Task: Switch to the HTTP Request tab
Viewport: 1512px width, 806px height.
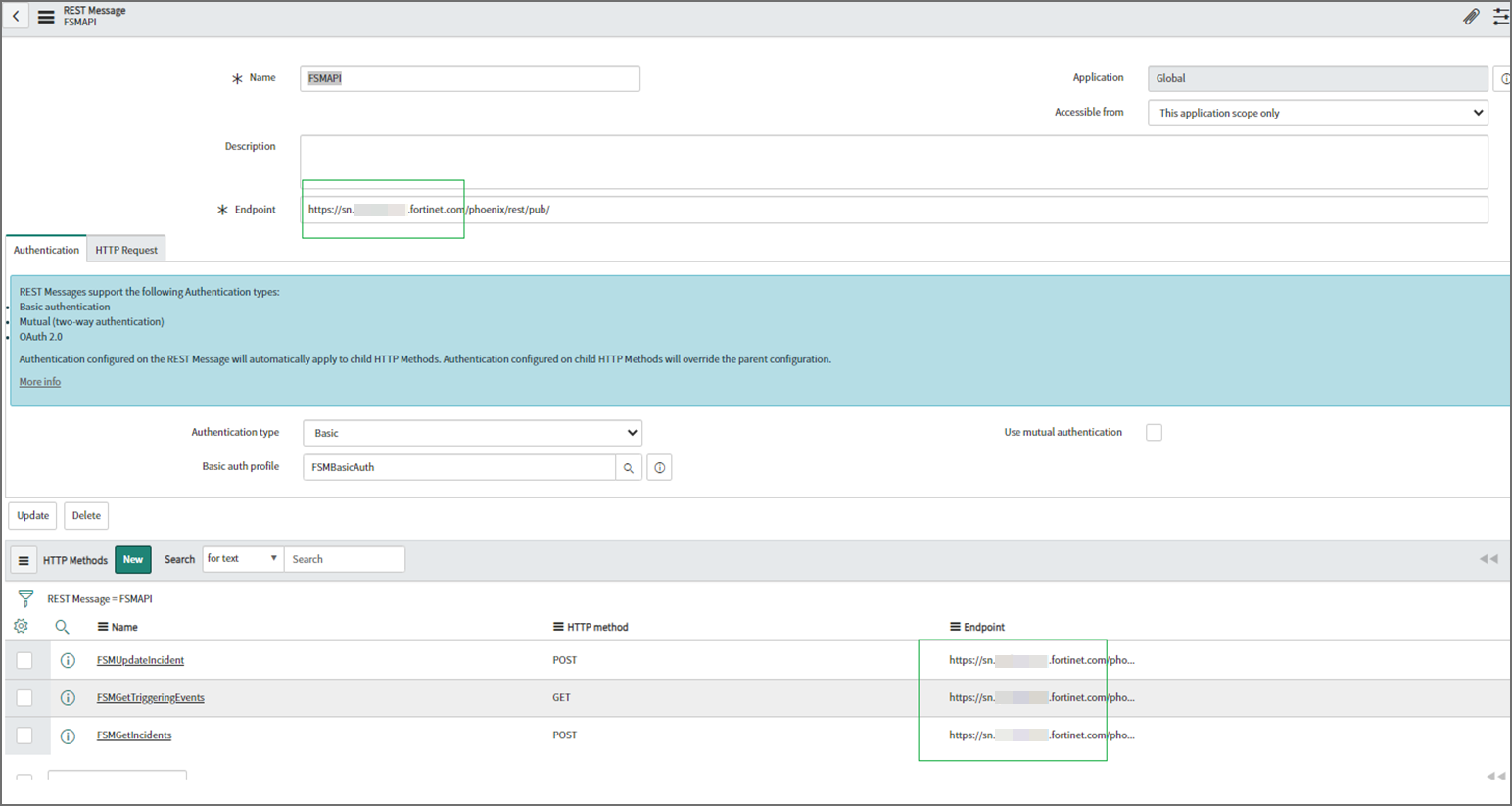Action: tap(126, 250)
